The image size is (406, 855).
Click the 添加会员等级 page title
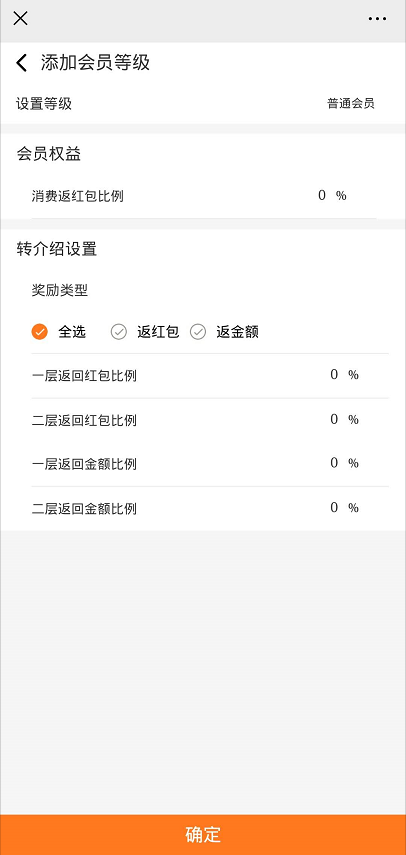click(95, 63)
